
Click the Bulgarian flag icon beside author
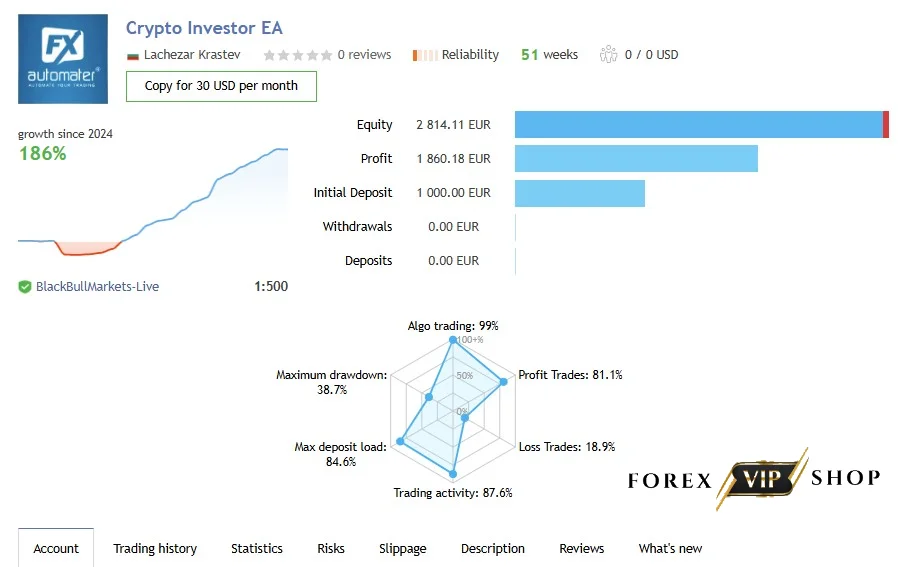click(x=133, y=56)
